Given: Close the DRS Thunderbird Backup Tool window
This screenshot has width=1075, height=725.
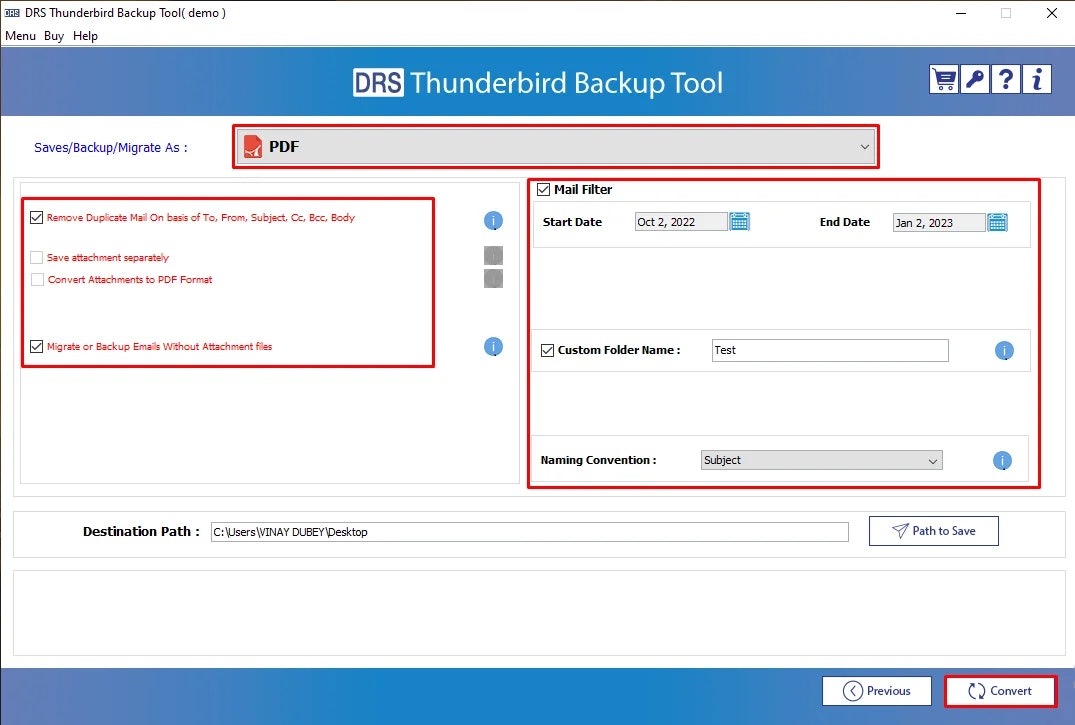Looking at the screenshot, I should pos(1052,13).
